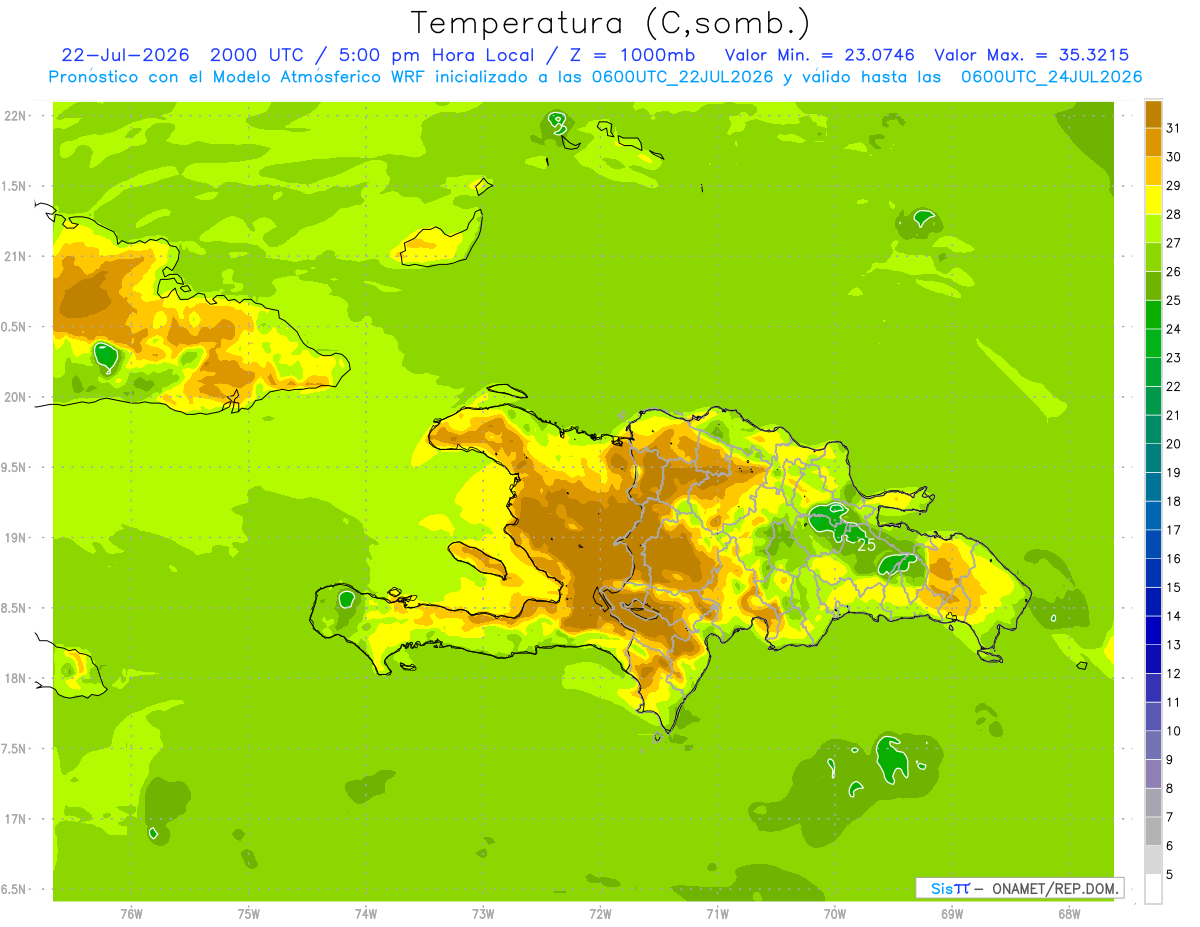Click the '25' contour label on the map
Image resolution: width=1200 pixels, height=927 pixels.
pyautogui.click(x=866, y=545)
